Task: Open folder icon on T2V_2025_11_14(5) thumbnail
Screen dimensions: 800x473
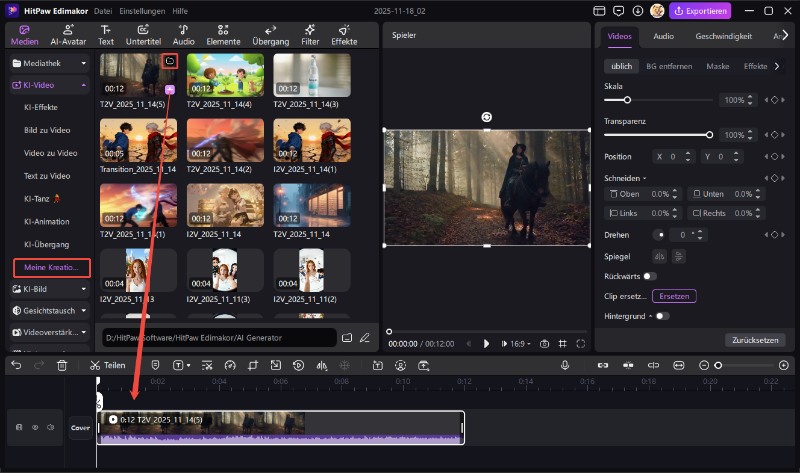Action: [169, 61]
